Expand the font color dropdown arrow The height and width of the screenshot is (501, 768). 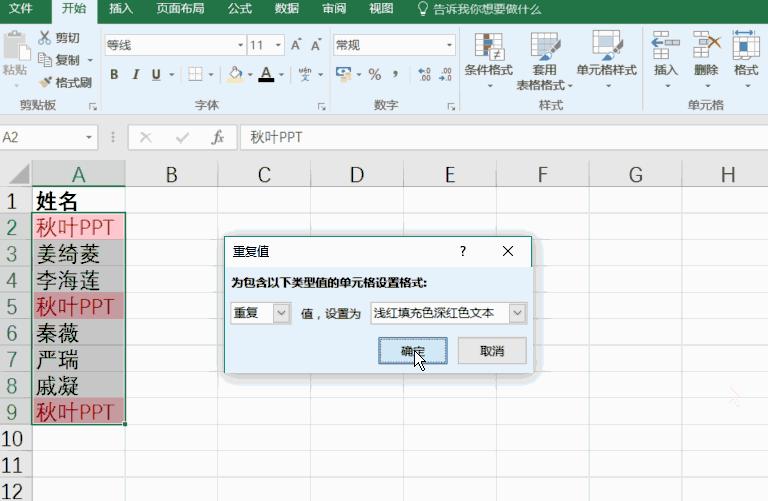click(281, 75)
